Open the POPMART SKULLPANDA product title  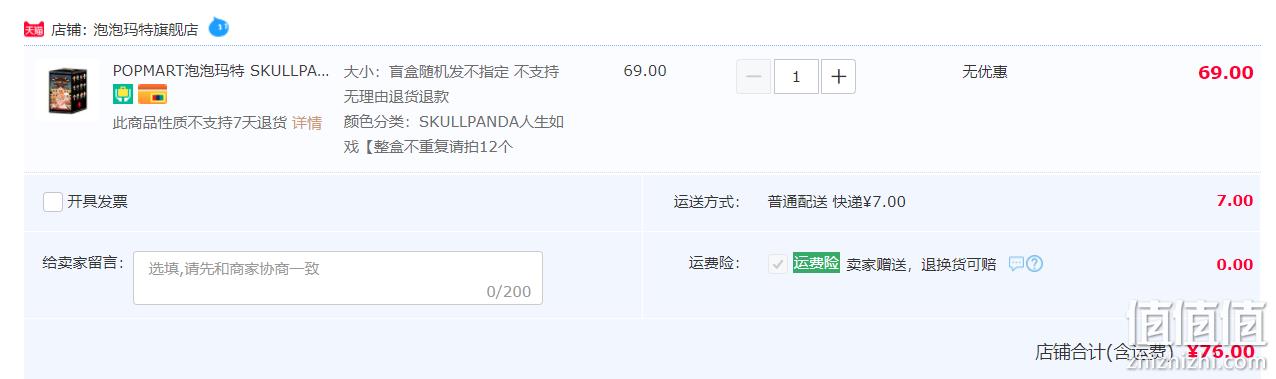pyautogui.click(x=221, y=71)
